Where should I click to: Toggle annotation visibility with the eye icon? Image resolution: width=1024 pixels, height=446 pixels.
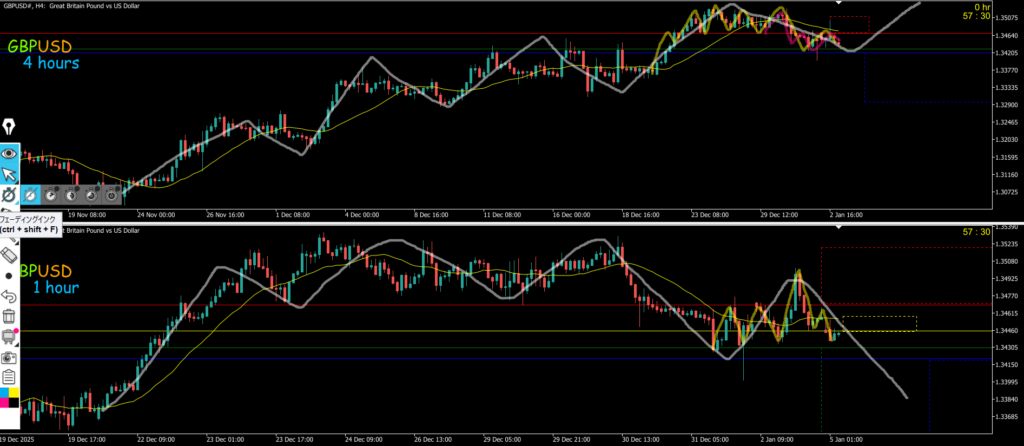(10, 153)
